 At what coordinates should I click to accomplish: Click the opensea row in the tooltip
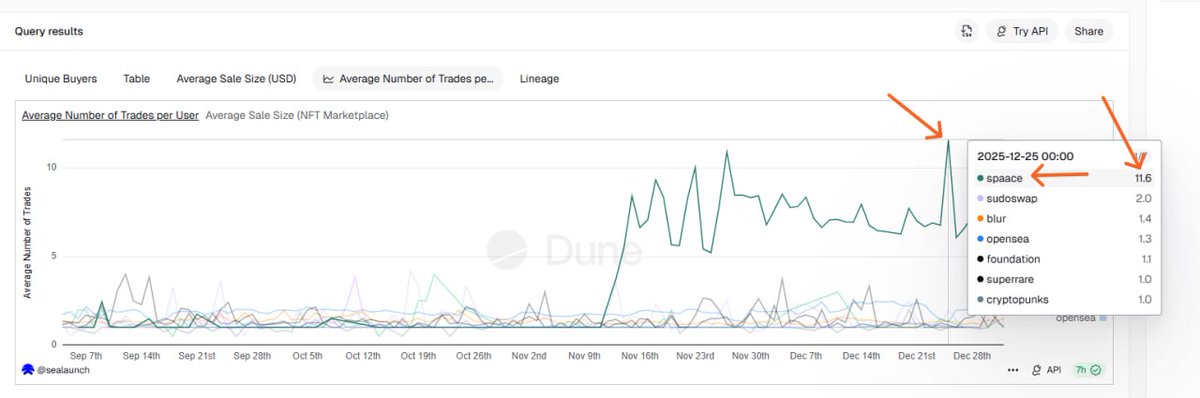tap(1063, 238)
